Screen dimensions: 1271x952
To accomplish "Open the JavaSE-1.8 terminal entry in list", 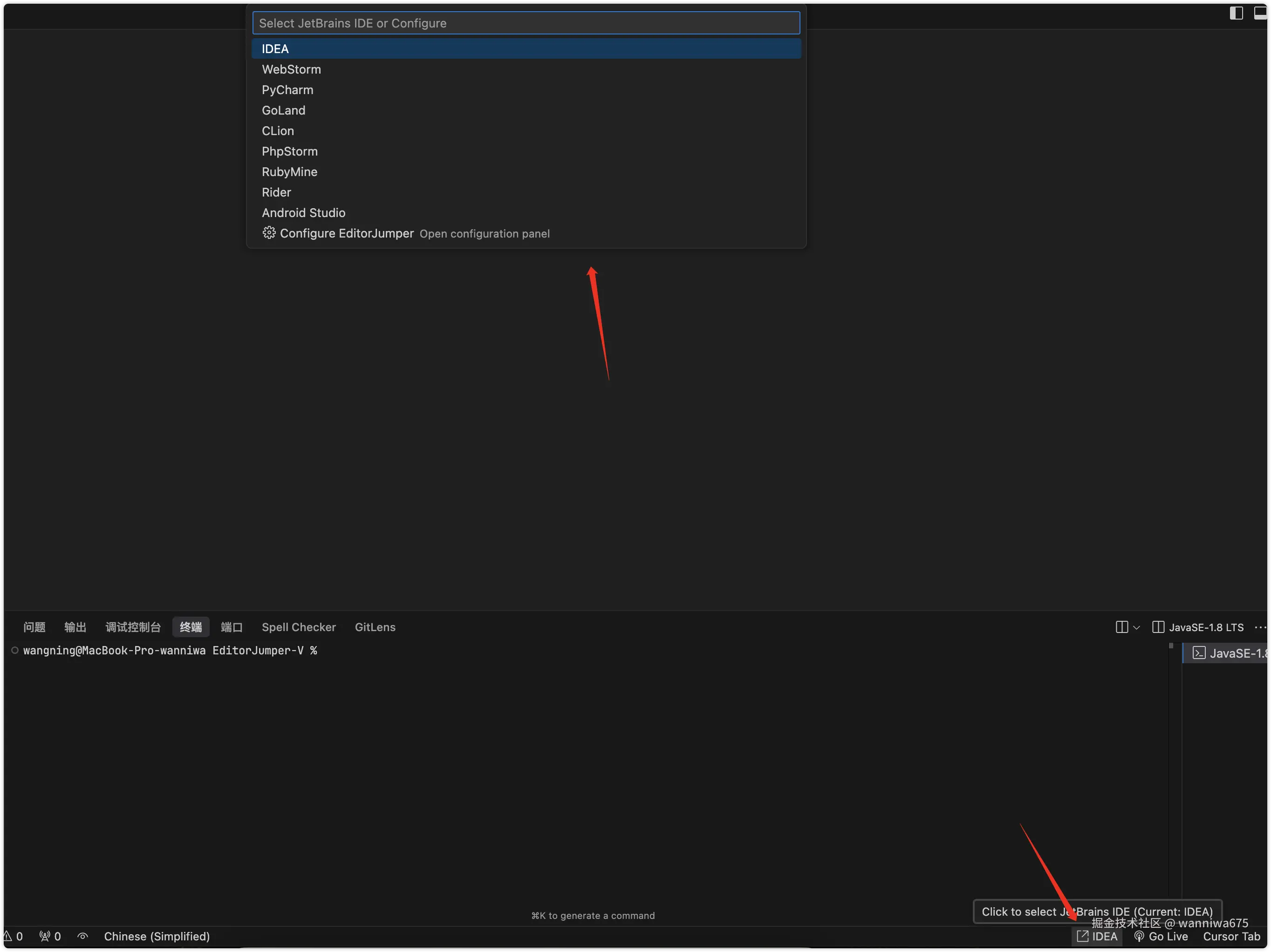I will pyautogui.click(x=1230, y=653).
